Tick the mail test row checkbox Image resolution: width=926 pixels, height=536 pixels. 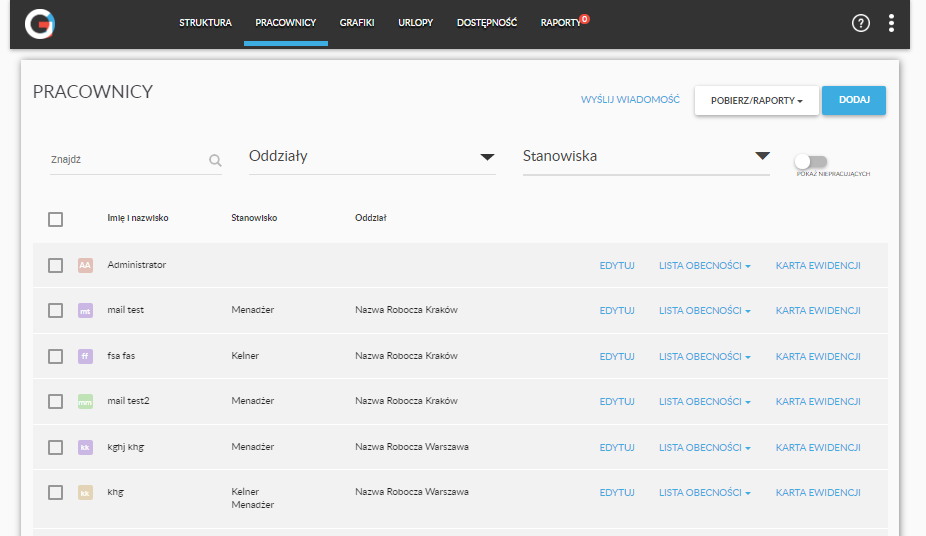pos(56,311)
